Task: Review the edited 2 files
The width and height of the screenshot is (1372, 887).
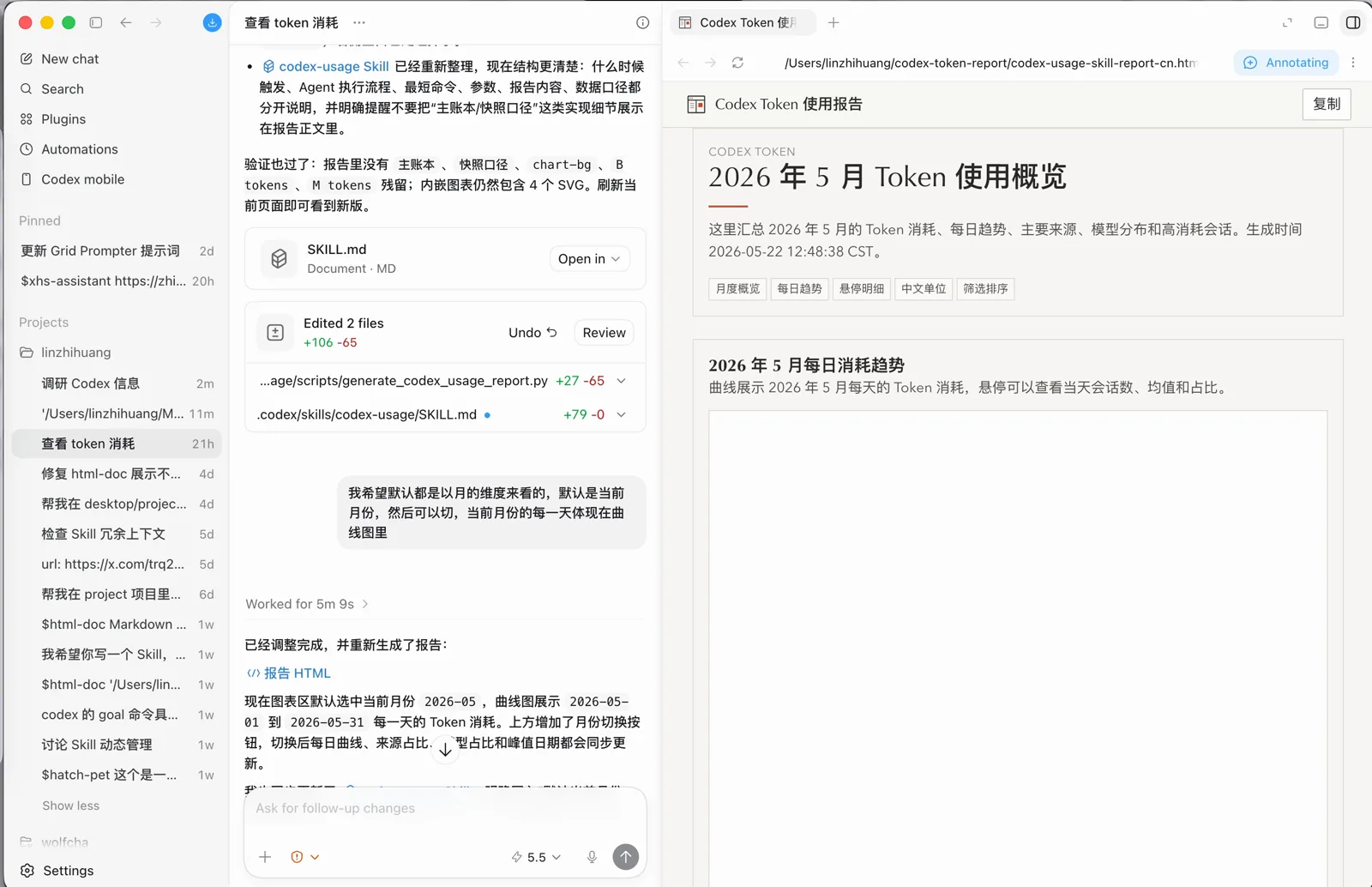Action: (x=604, y=332)
